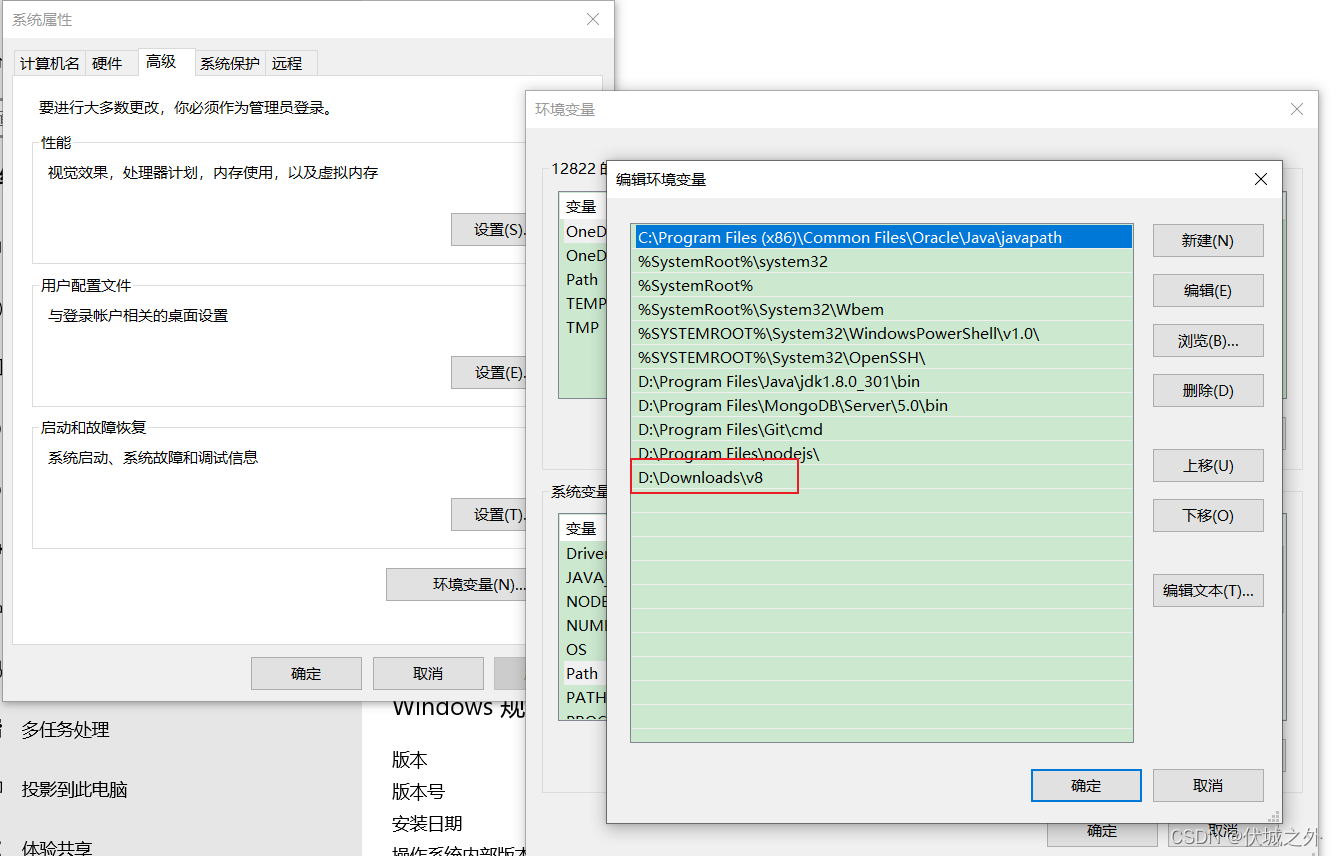Select the D:\Downloads\v8 entry
The width and height of the screenshot is (1338, 856).
(884, 478)
